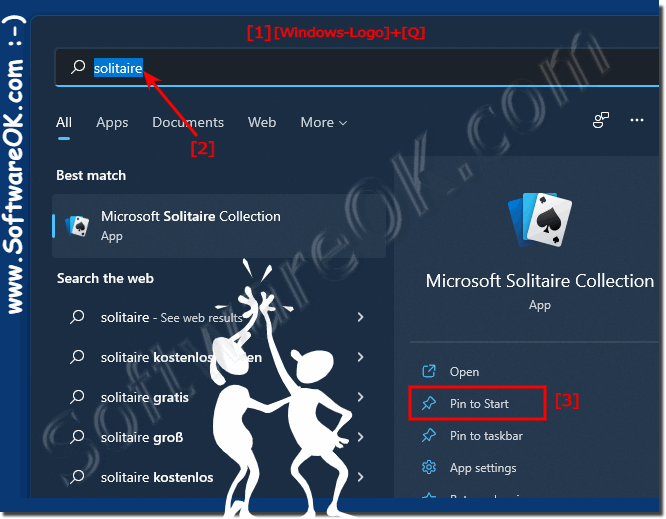Click magnifier icon beside last 'solitaire kostenlos'

pos(77,477)
